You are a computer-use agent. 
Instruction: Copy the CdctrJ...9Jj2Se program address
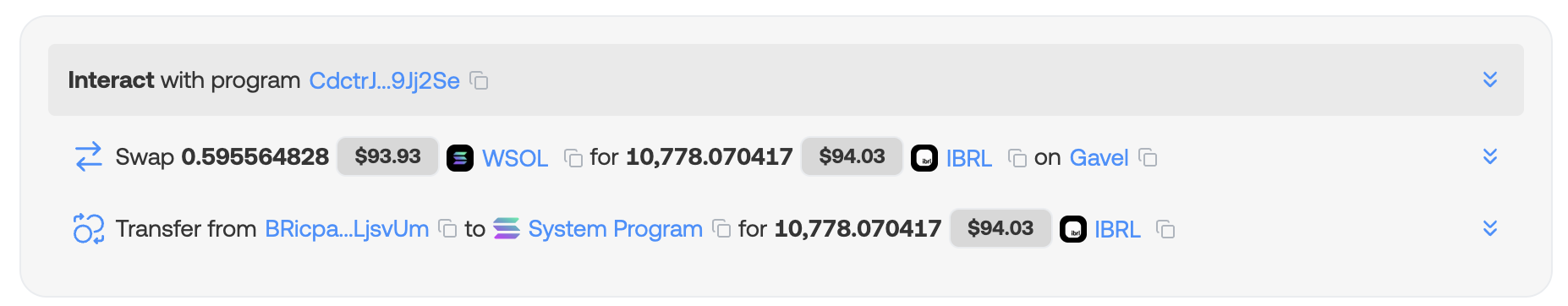click(480, 81)
